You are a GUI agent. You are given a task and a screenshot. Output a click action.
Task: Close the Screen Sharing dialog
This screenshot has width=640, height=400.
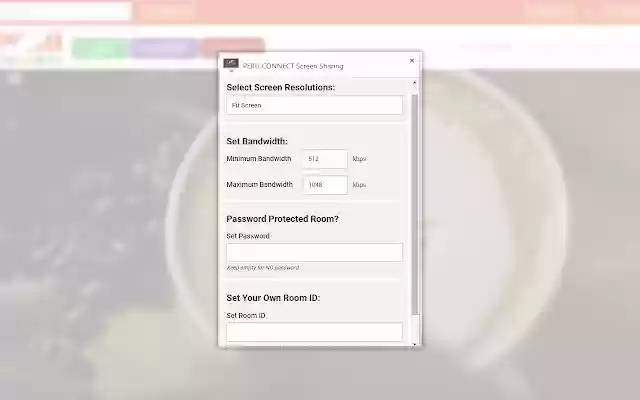point(411,61)
